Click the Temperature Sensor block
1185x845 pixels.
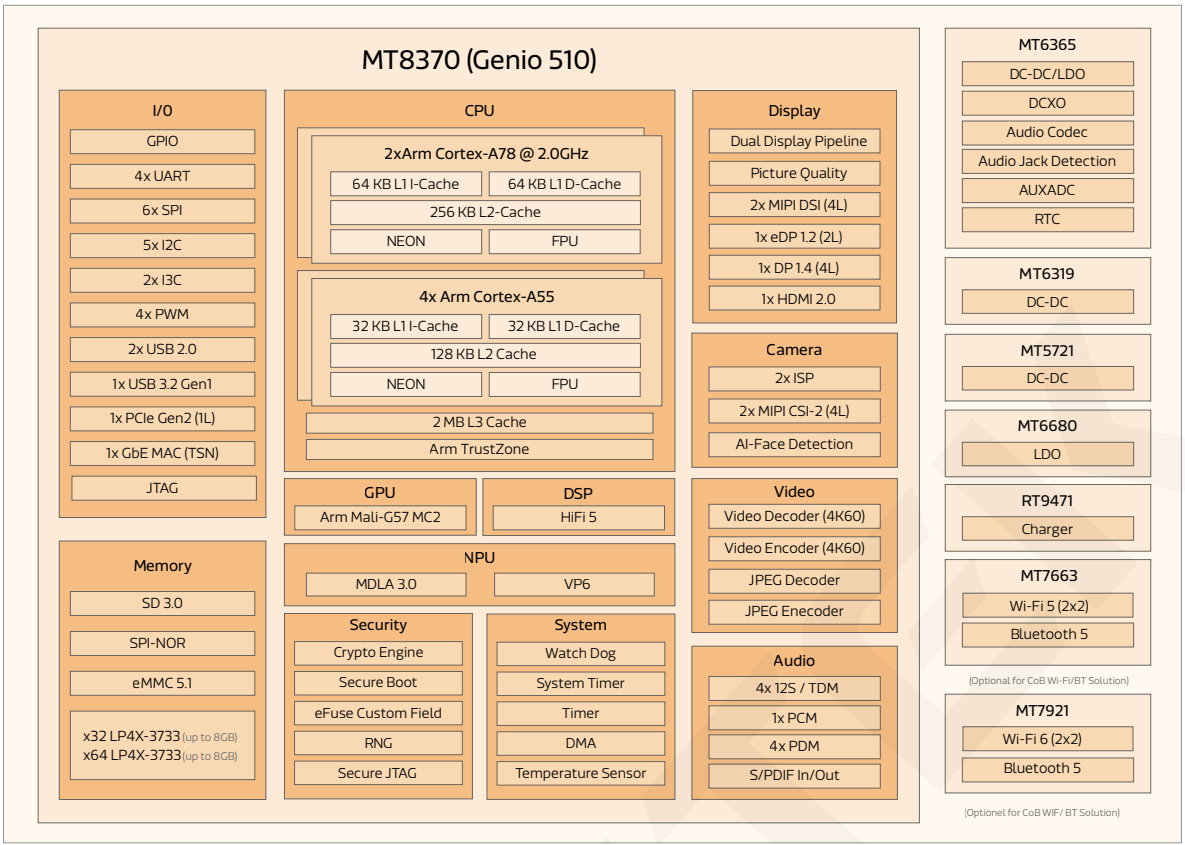coord(580,773)
